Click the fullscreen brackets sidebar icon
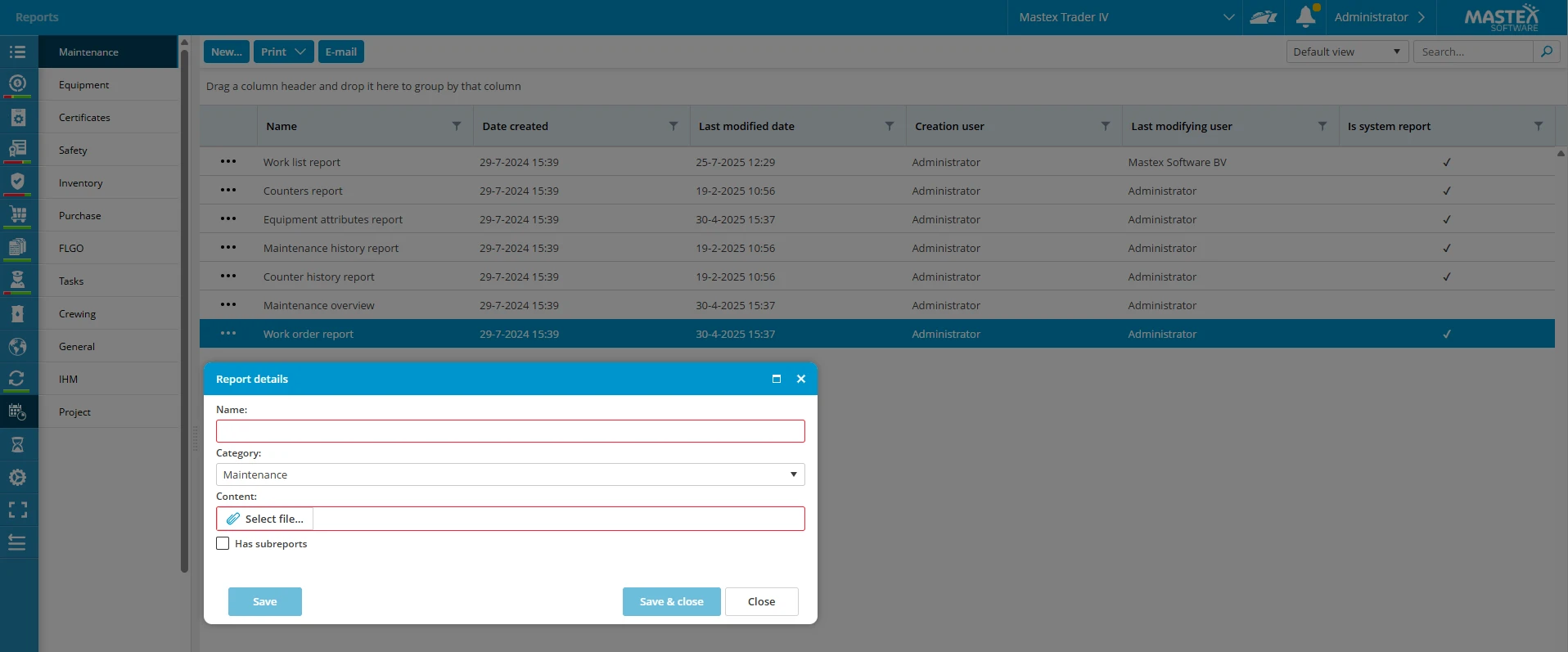The image size is (1568, 652). point(18,510)
